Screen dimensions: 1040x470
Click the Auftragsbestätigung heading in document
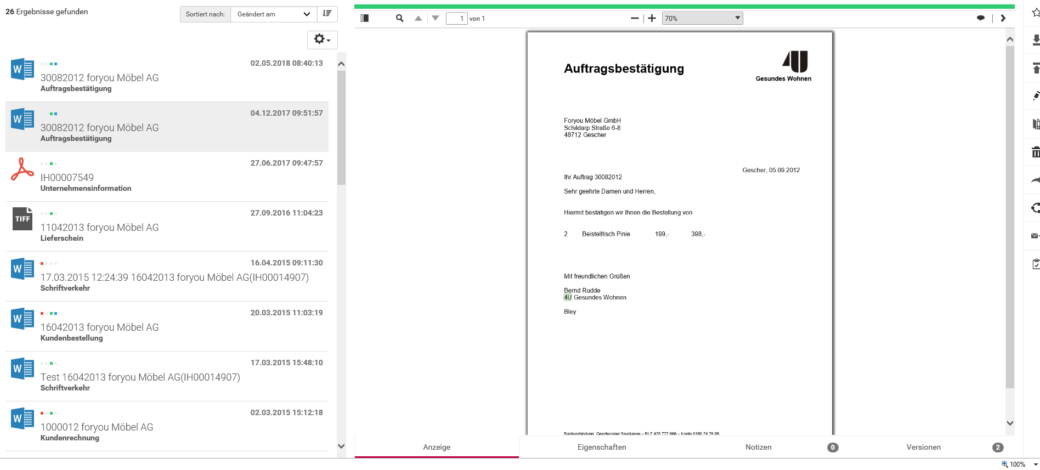624,68
